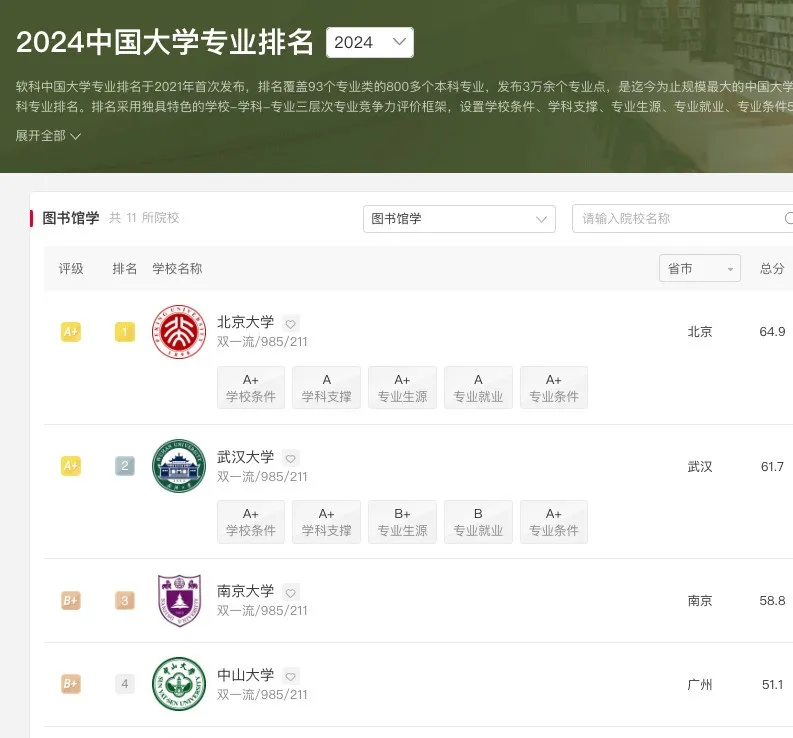Open the 中山大学 school link
This screenshot has height=738, width=793.
pos(245,675)
